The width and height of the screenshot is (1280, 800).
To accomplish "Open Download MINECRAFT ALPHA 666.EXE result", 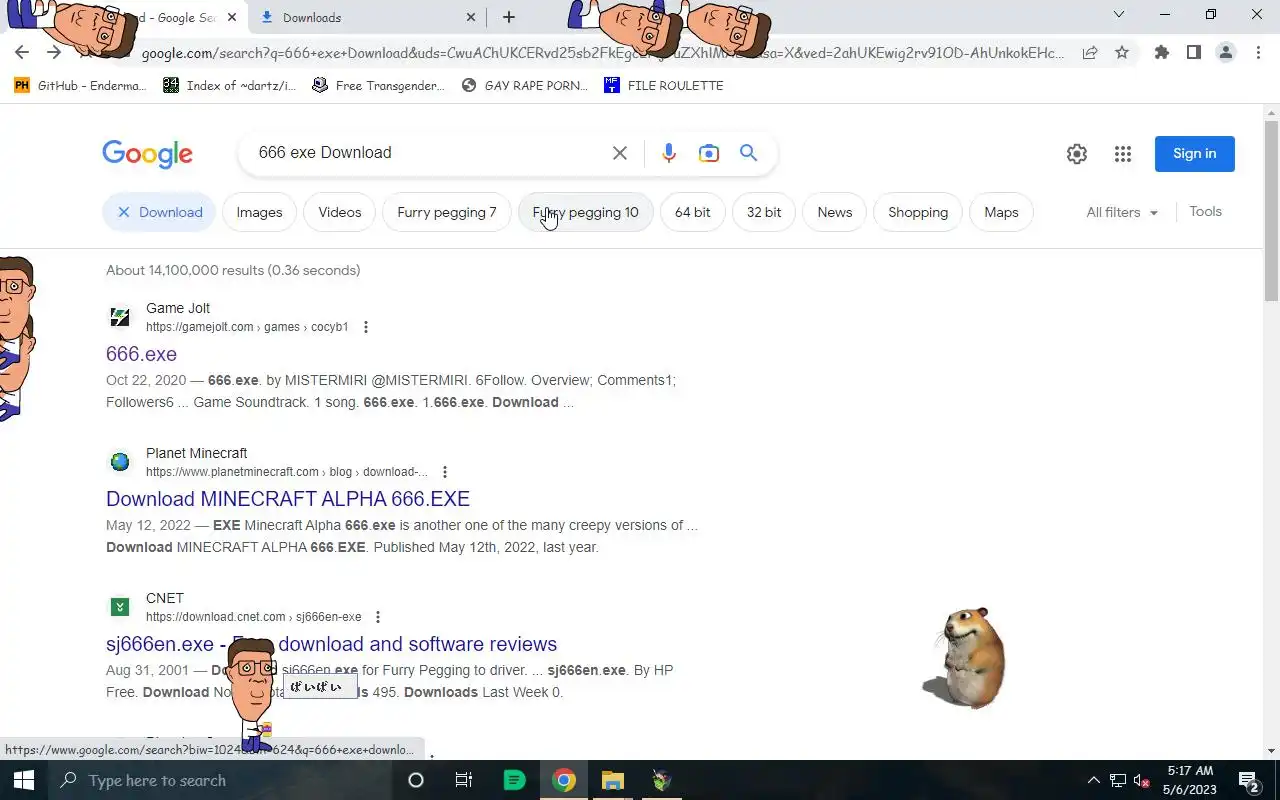I will (x=288, y=499).
